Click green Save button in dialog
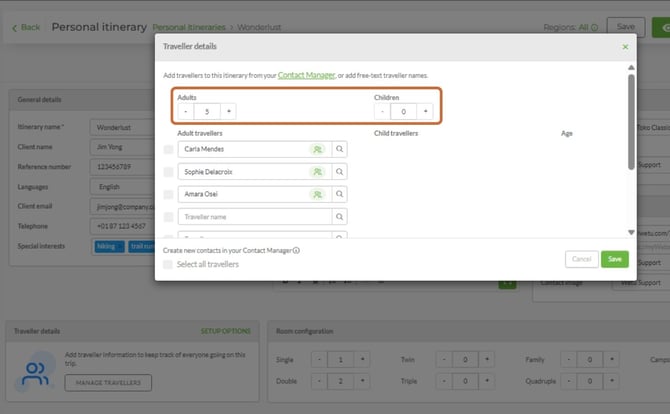Image resolution: width=670 pixels, height=414 pixels. (x=614, y=259)
